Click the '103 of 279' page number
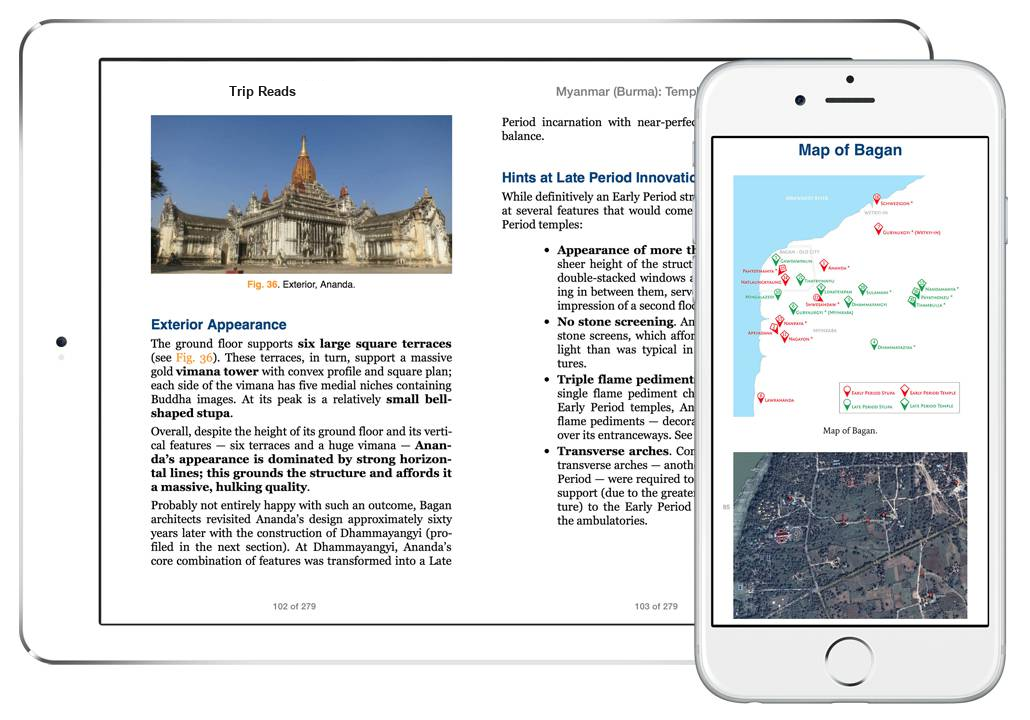The height and width of the screenshot is (720, 1030). [656, 606]
